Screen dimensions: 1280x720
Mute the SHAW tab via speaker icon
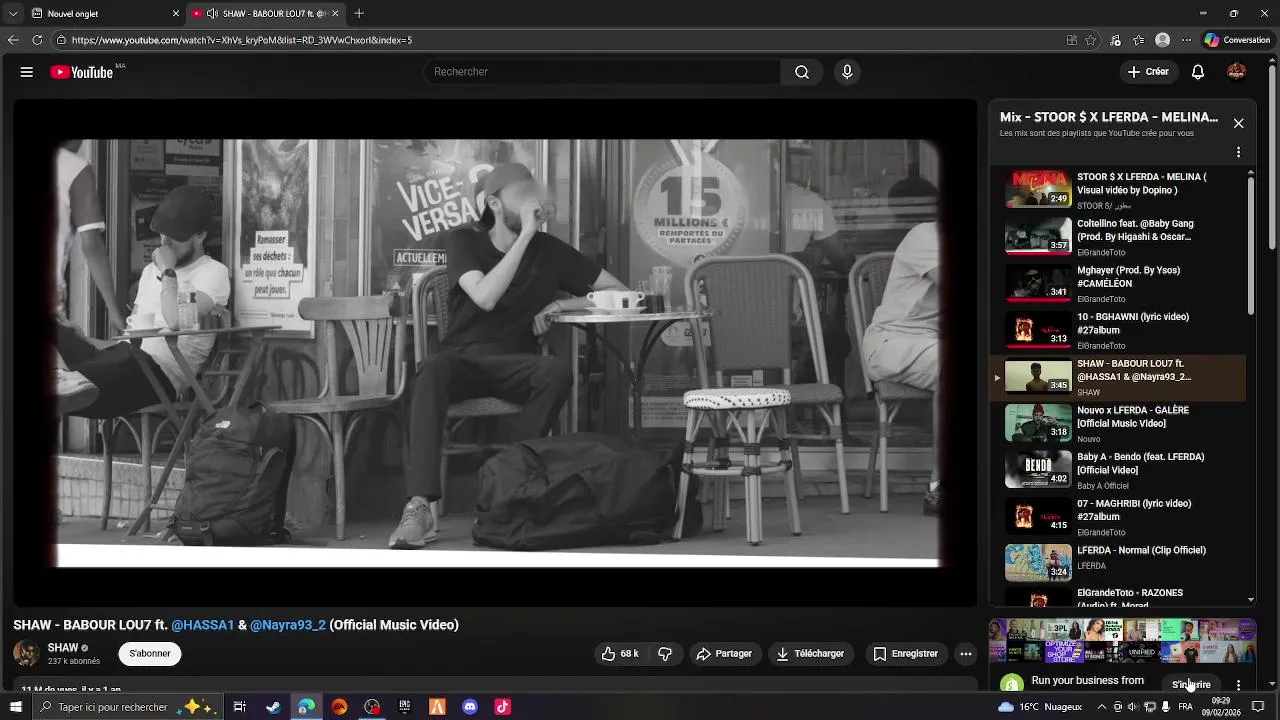(212, 13)
